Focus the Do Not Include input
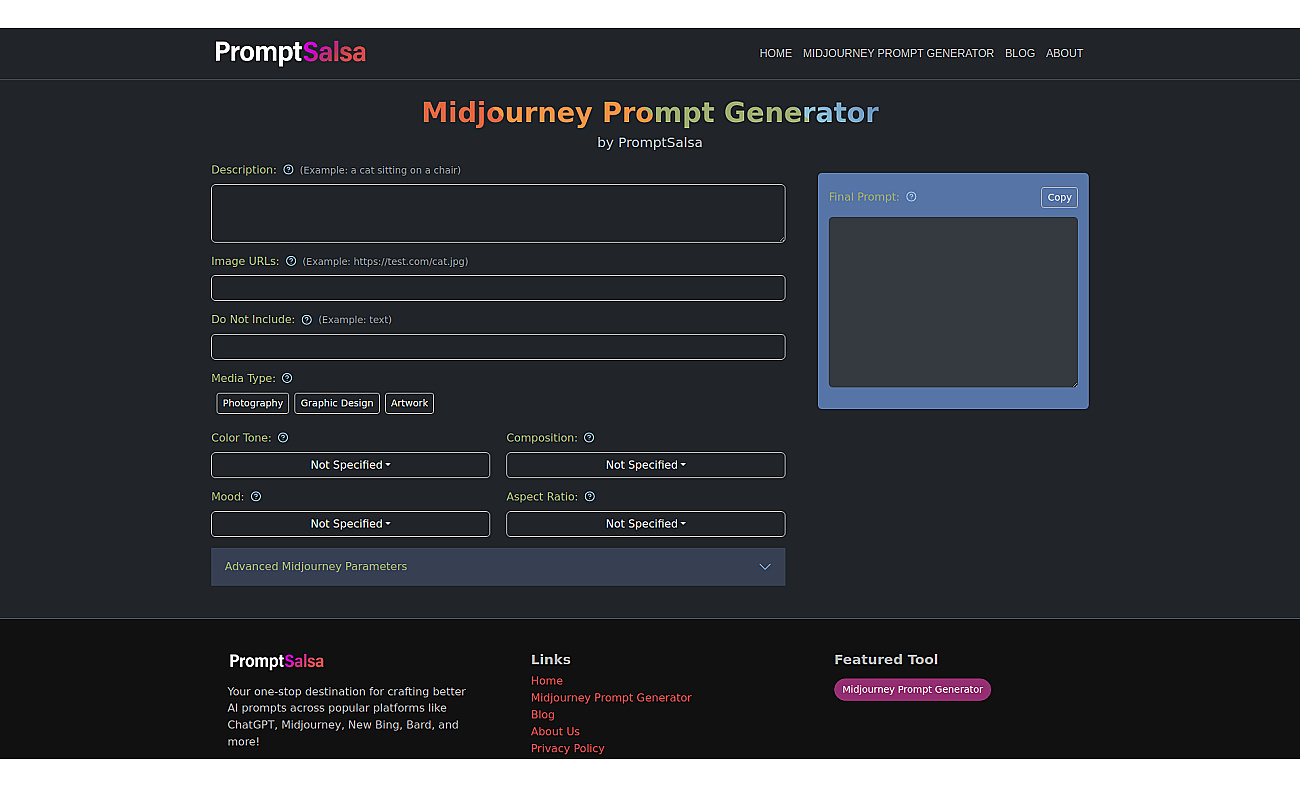This screenshot has width=1300, height=788. tap(498, 347)
